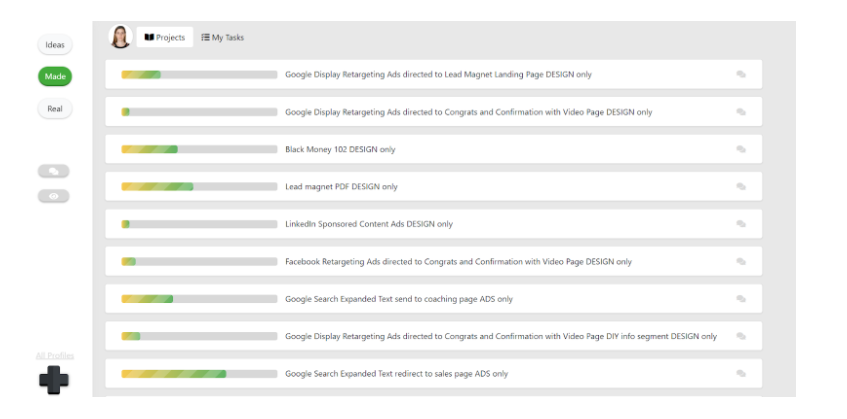Open LinkedIn Sponsored Content Ads DESIGN only
The width and height of the screenshot is (847, 419).
tap(369, 224)
